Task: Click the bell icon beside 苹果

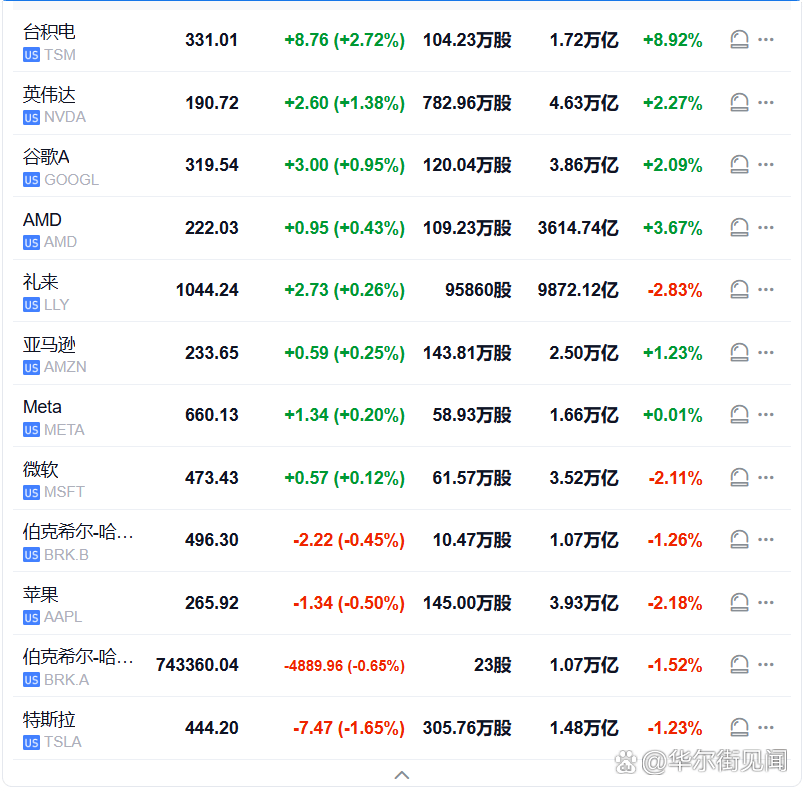Action: click(x=739, y=602)
